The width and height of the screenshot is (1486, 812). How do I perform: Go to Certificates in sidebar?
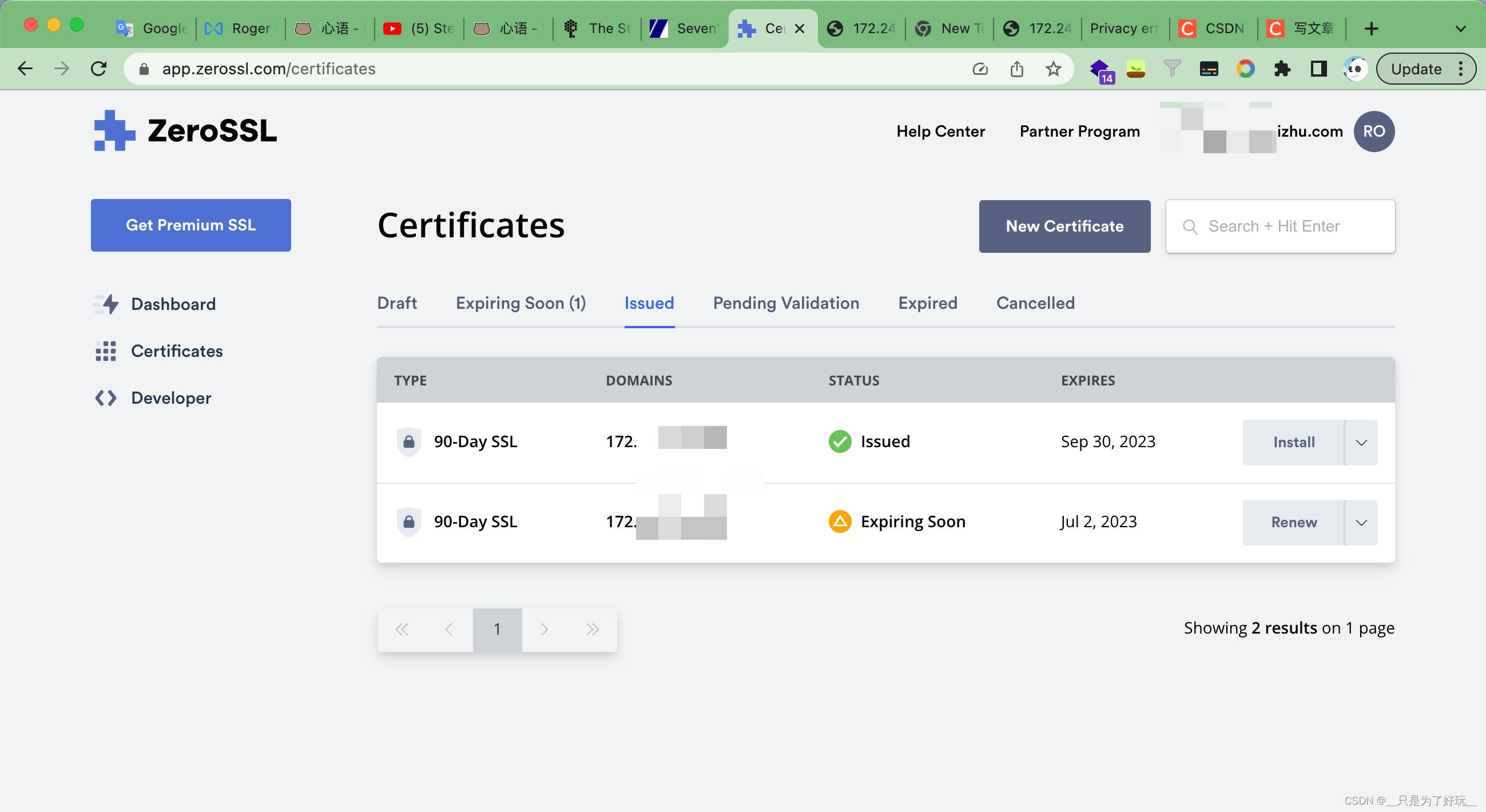[158, 351]
